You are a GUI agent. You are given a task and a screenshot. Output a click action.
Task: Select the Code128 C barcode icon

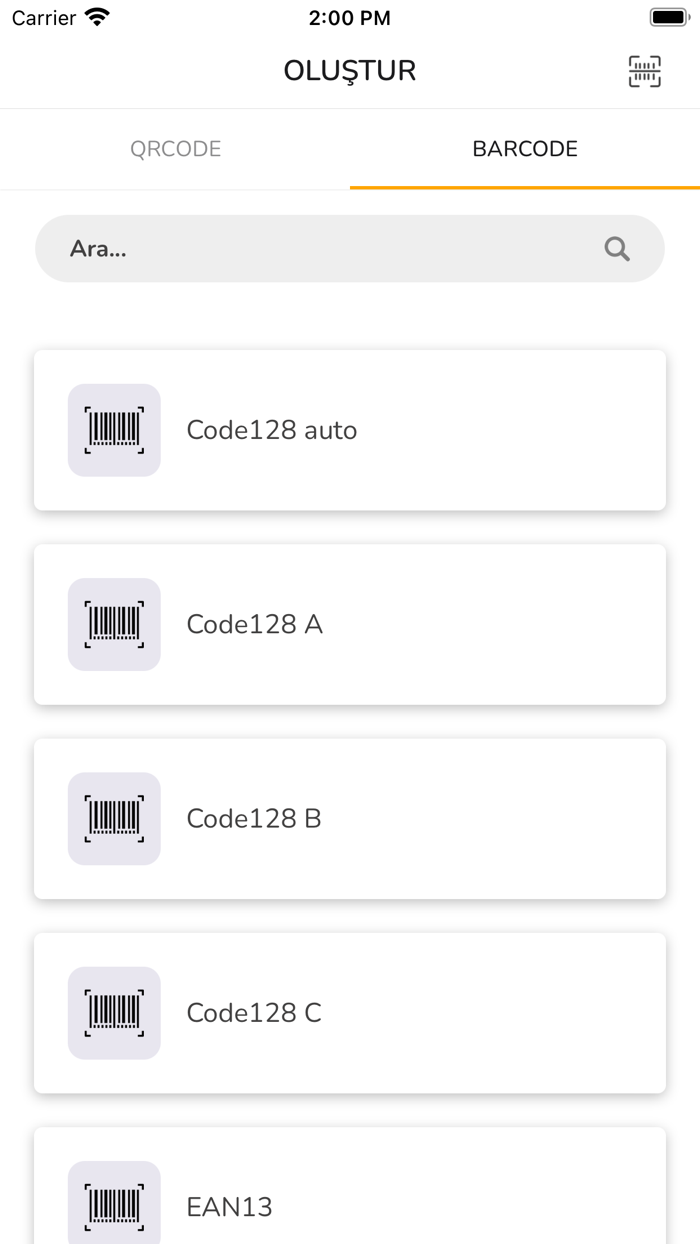click(114, 1013)
